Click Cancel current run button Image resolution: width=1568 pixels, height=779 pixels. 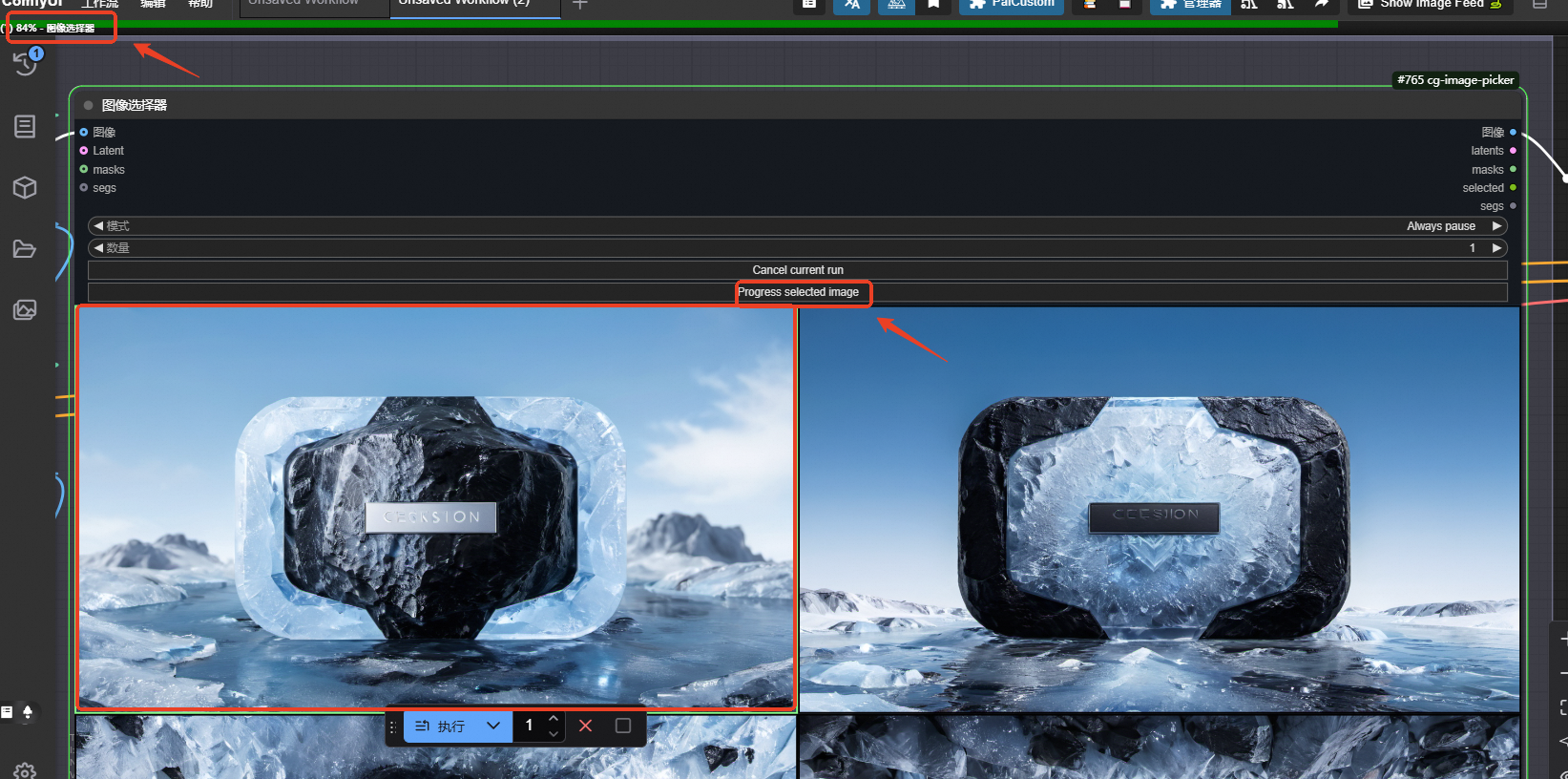pyautogui.click(x=798, y=270)
